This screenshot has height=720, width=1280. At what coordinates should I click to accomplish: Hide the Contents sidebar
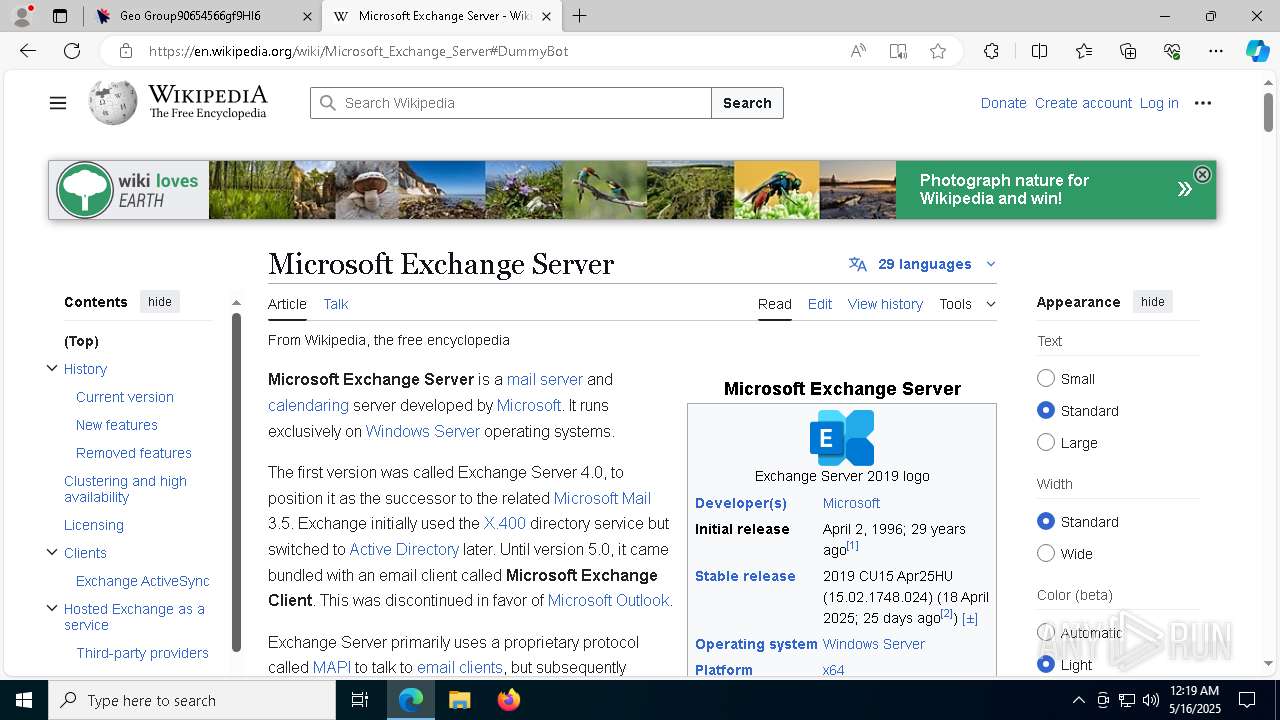tap(160, 302)
